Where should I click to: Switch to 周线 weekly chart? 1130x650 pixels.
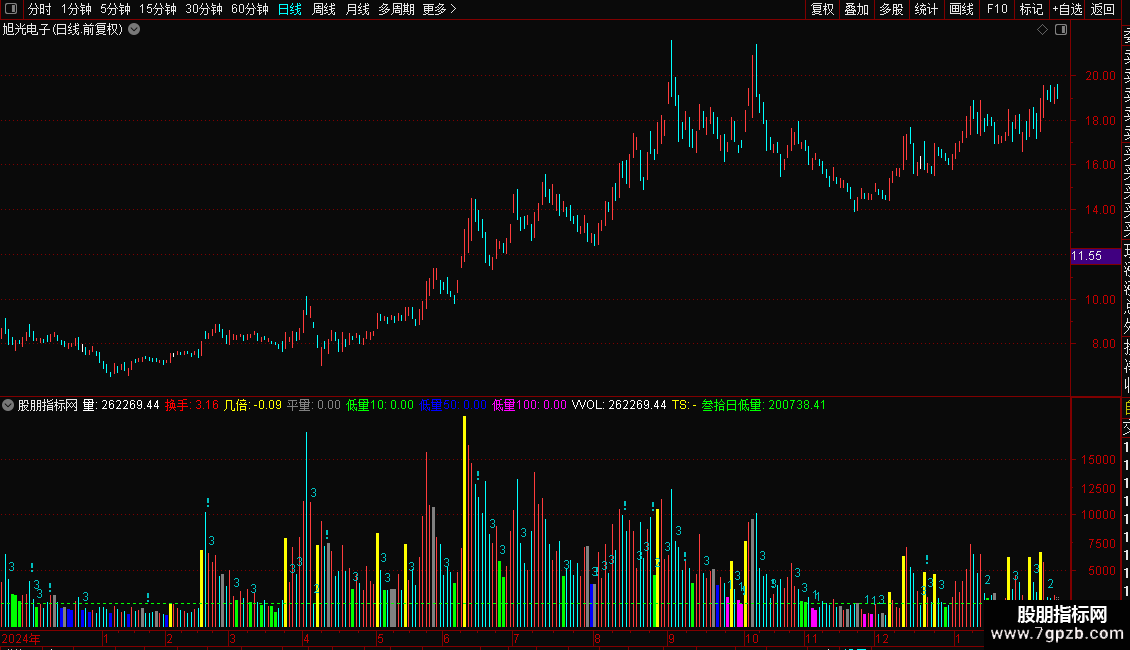tap(324, 9)
